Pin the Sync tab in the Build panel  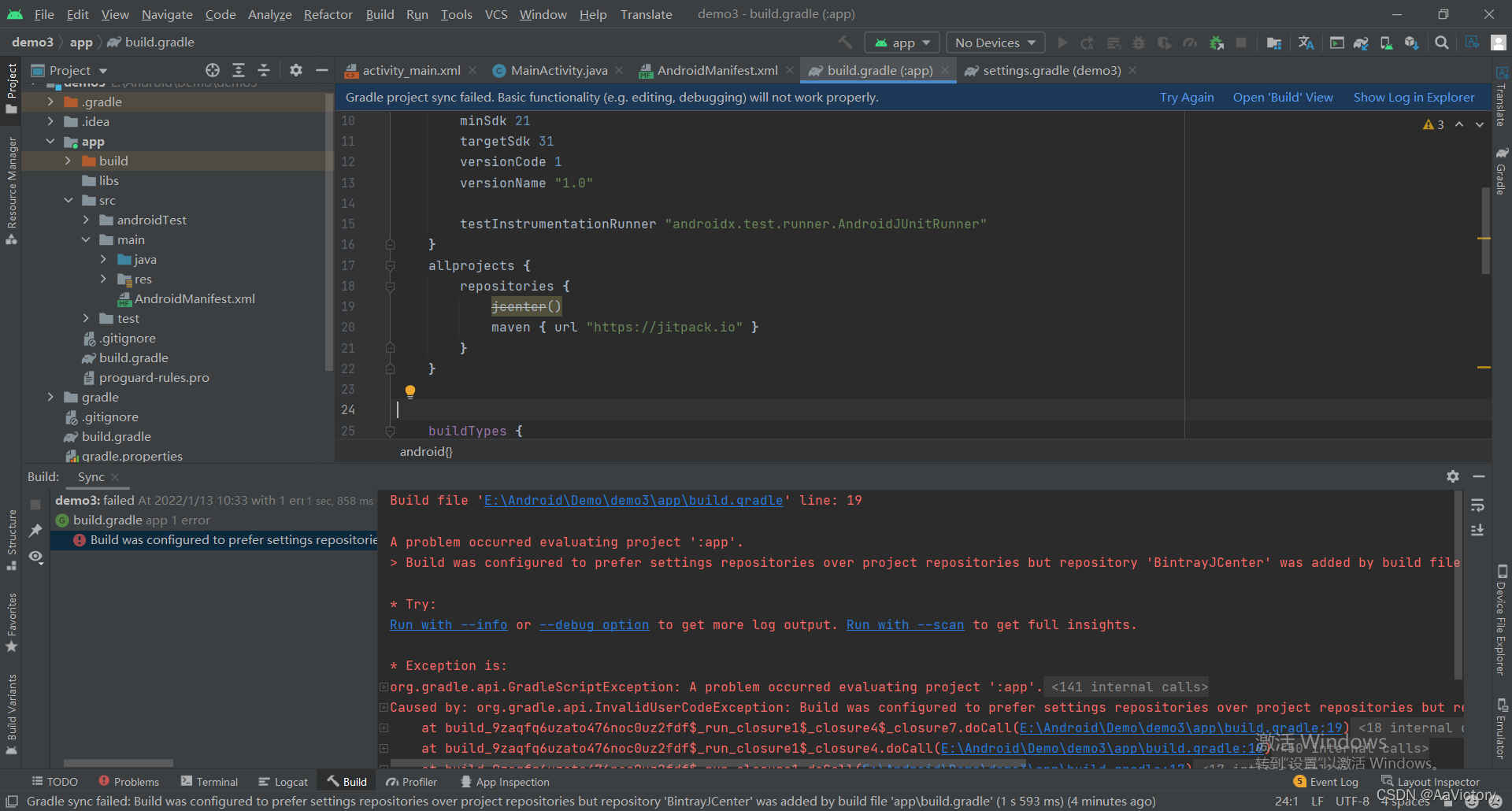pos(35,531)
